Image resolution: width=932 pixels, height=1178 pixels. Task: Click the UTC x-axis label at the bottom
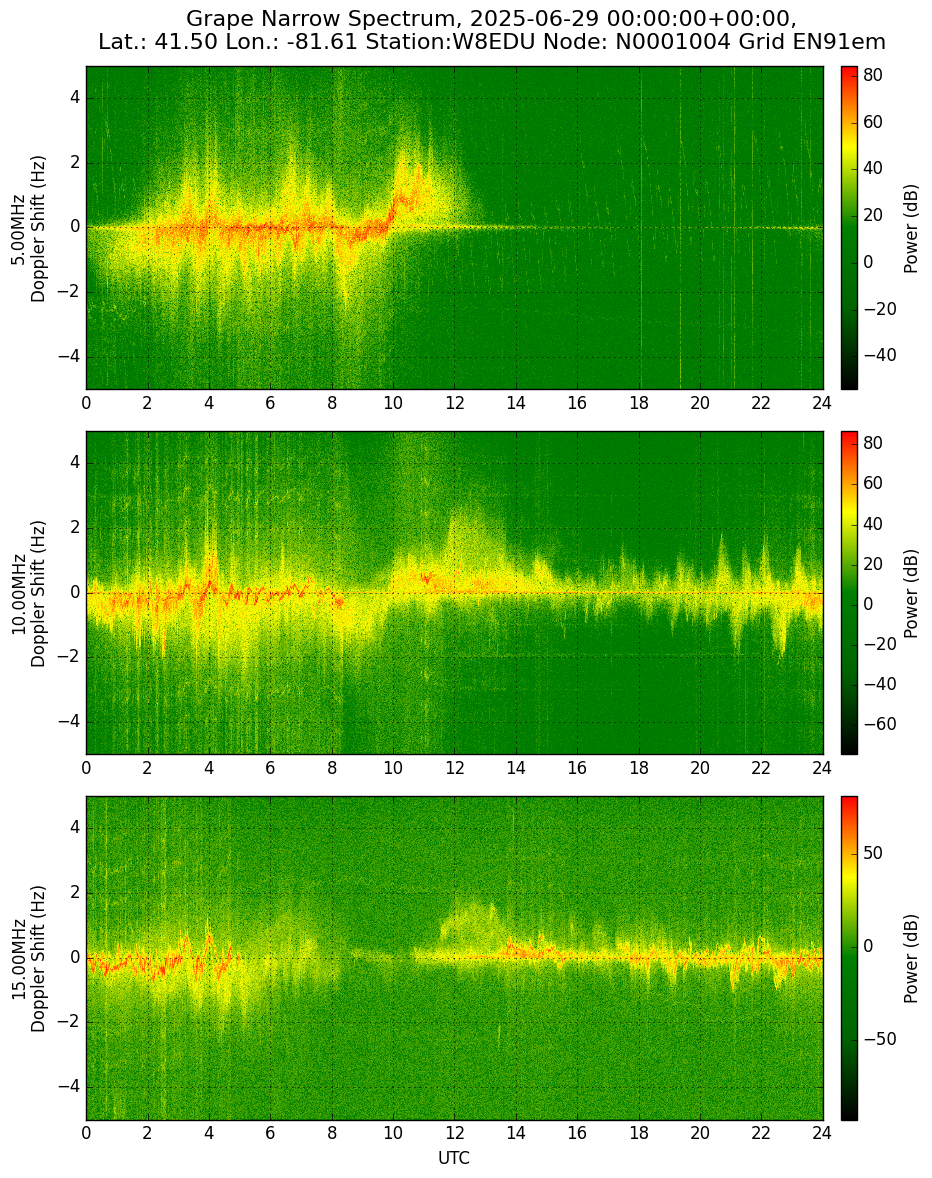pos(454,1158)
